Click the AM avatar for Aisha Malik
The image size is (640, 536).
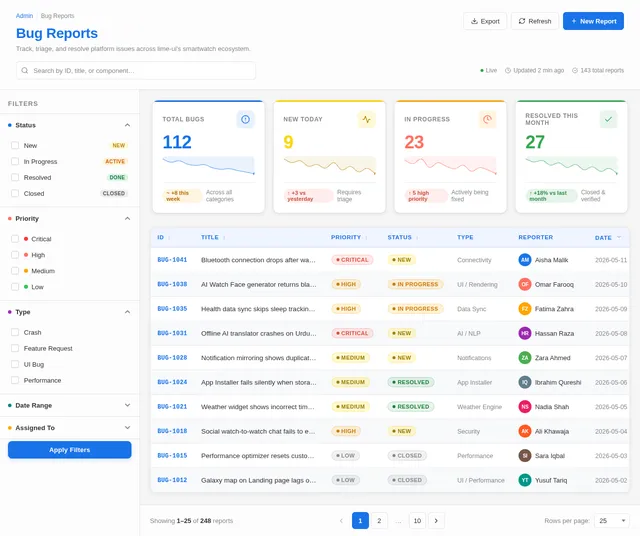click(x=525, y=260)
